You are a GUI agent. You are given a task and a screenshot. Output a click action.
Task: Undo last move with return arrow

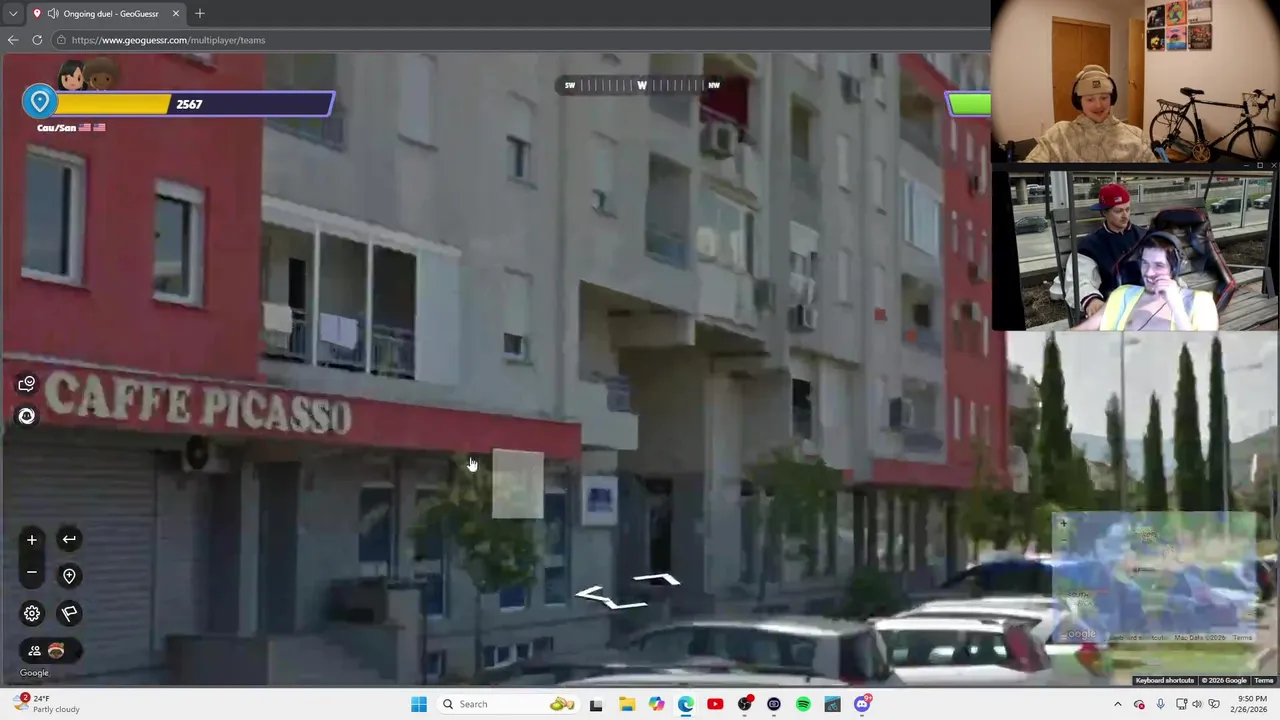click(x=69, y=540)
